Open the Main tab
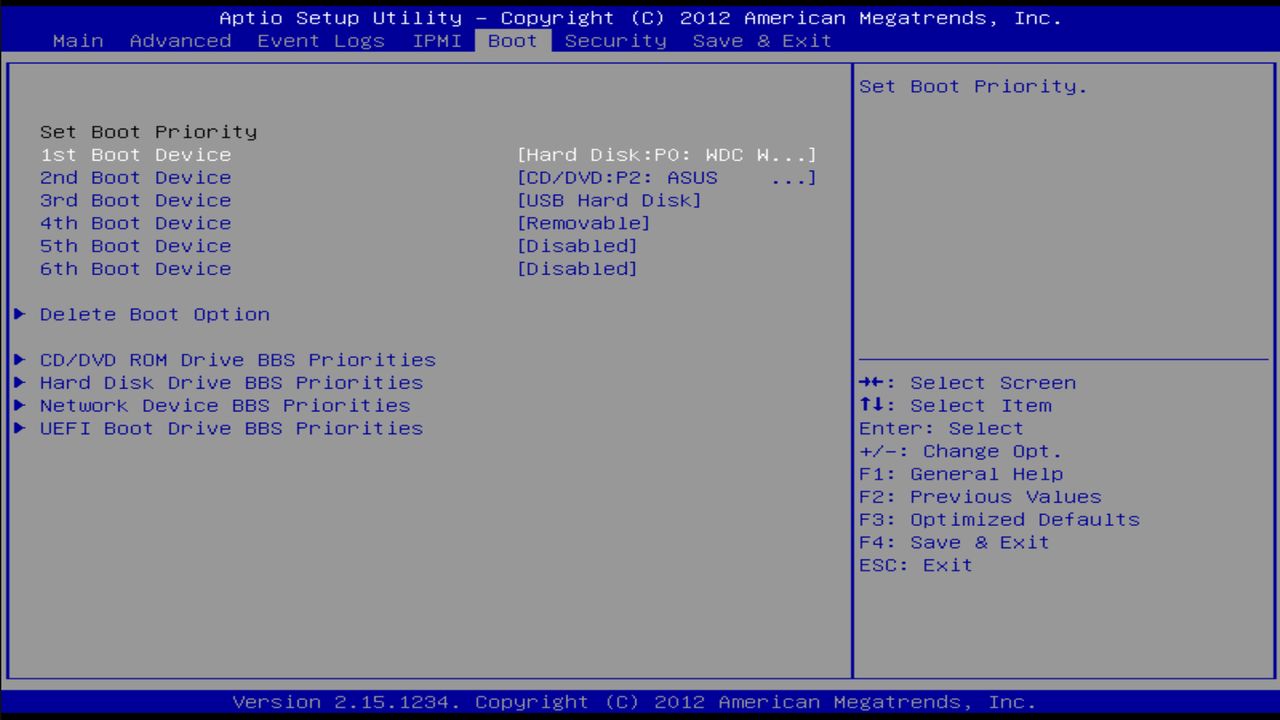 click(x=78, y=41)
